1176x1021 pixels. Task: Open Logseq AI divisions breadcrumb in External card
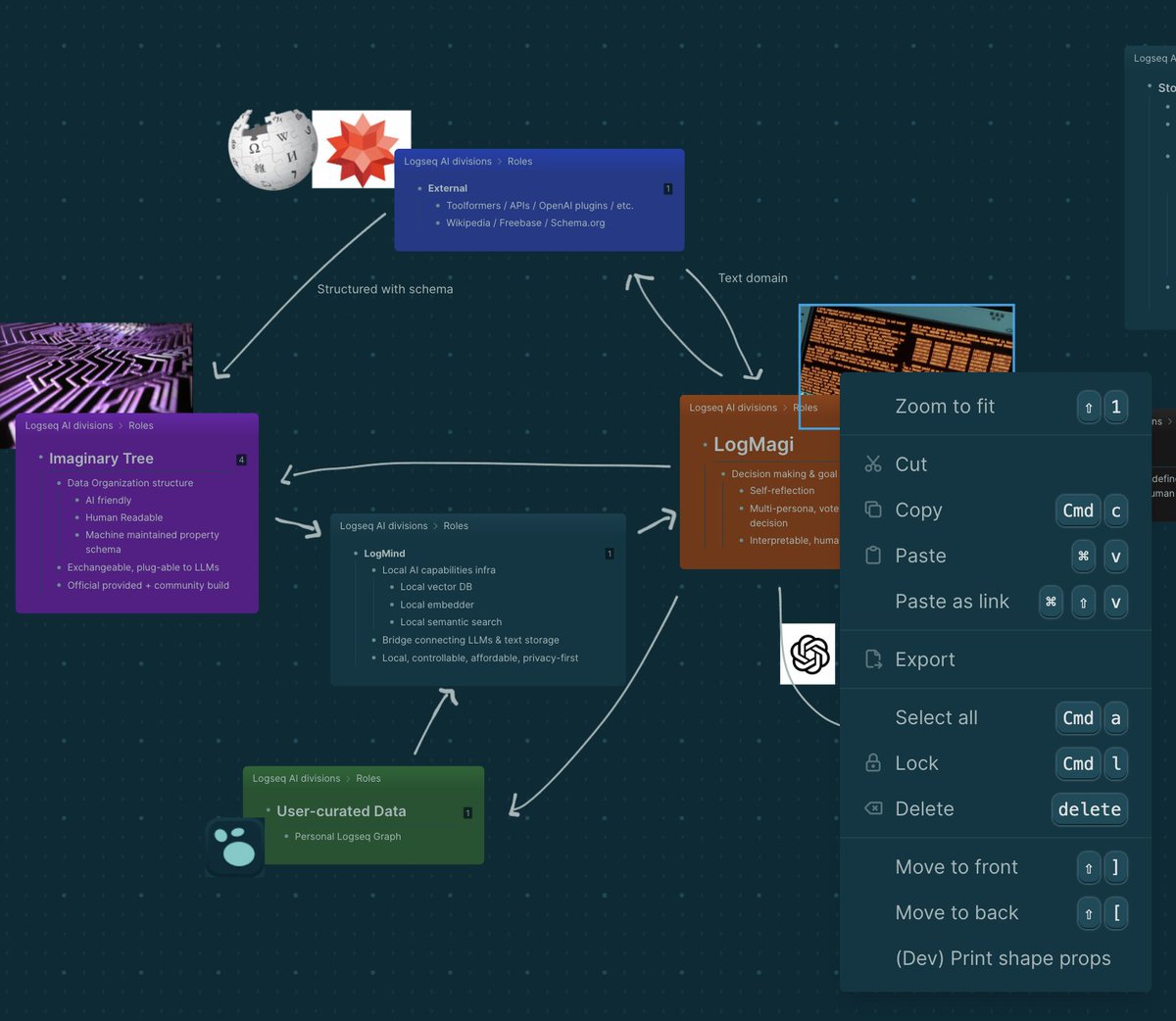(448, 162)
